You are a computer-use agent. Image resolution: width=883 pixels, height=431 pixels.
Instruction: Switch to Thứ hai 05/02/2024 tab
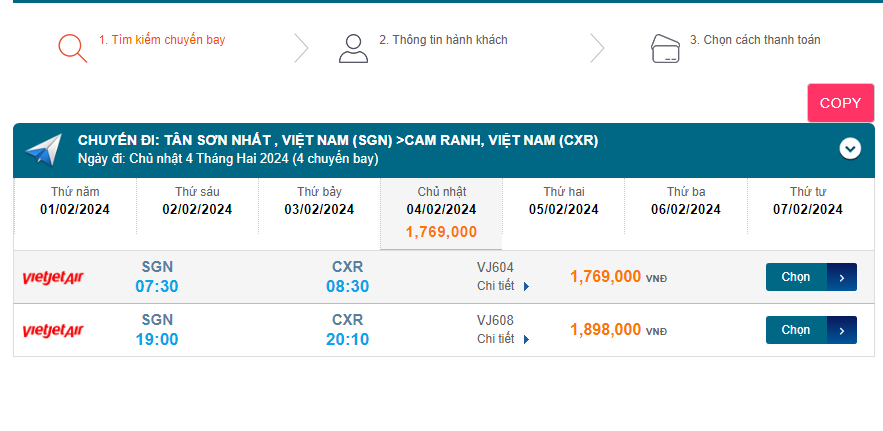point(563,201)
